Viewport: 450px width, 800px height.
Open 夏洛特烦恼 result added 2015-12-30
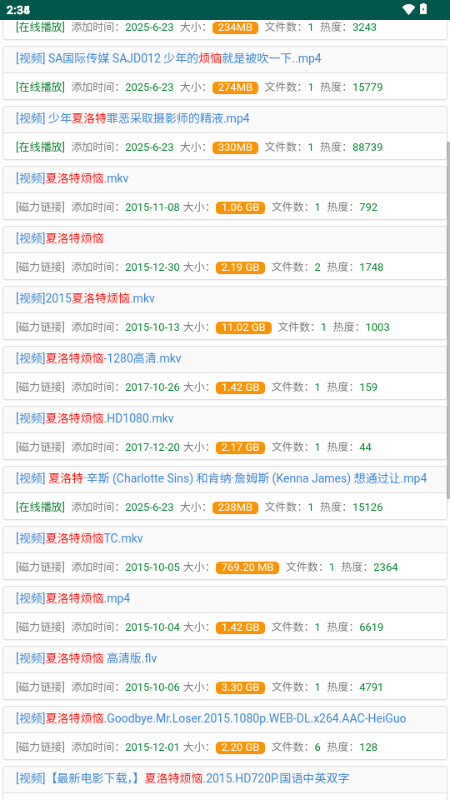pyautogui.click(x=60, y=238)
